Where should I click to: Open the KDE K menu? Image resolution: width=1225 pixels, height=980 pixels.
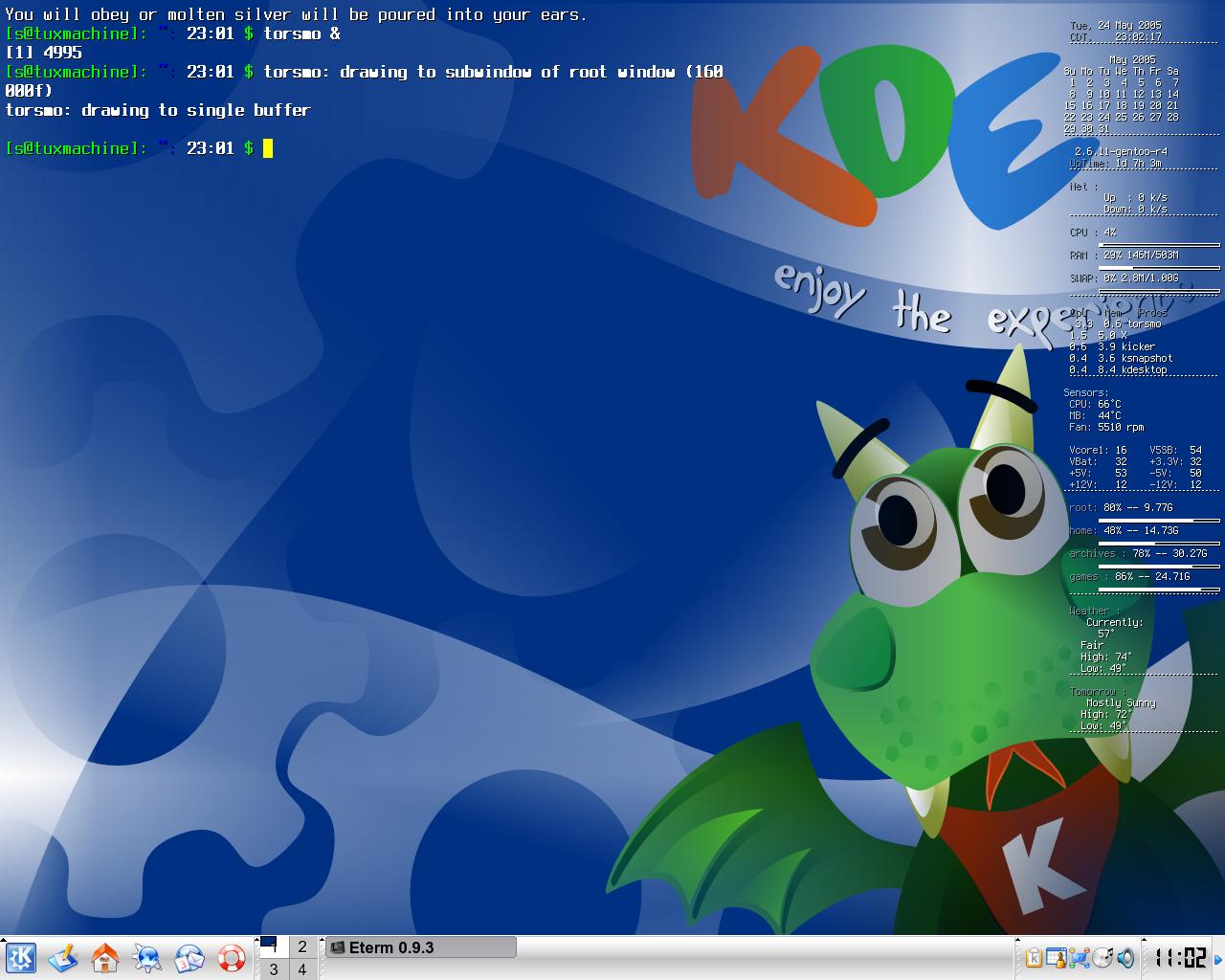(x=21, y=958)
